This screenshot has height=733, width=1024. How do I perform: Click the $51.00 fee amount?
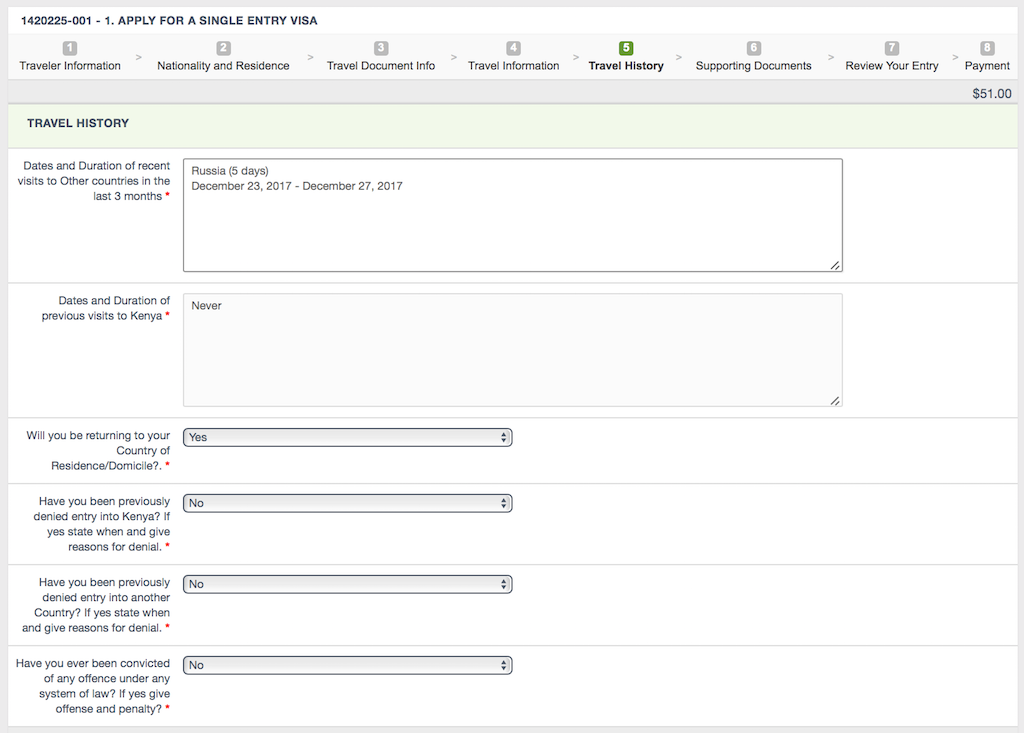(x=991, y=94)
